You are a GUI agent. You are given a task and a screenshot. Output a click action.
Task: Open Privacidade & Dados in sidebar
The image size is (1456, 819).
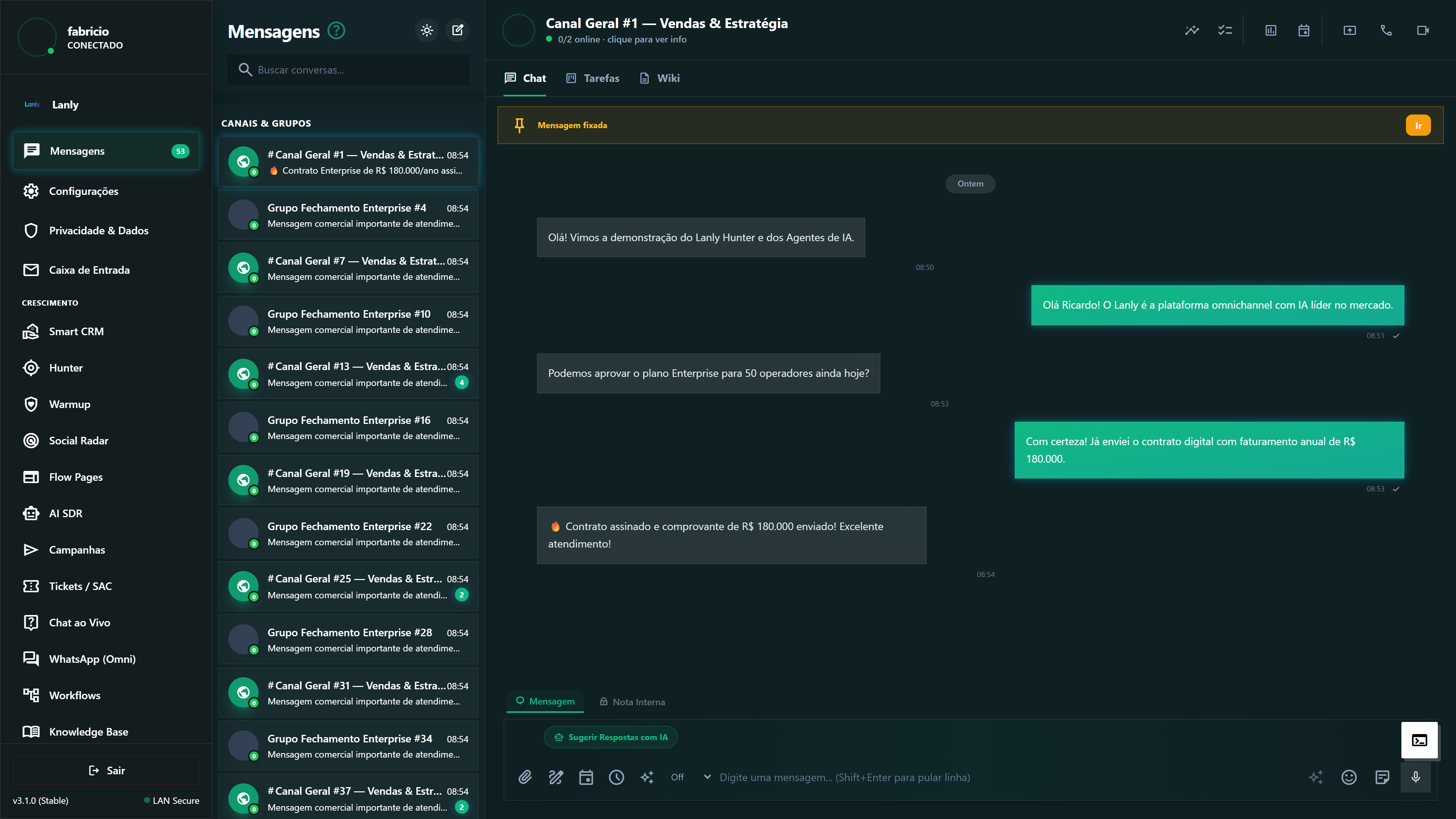point(106,231)
